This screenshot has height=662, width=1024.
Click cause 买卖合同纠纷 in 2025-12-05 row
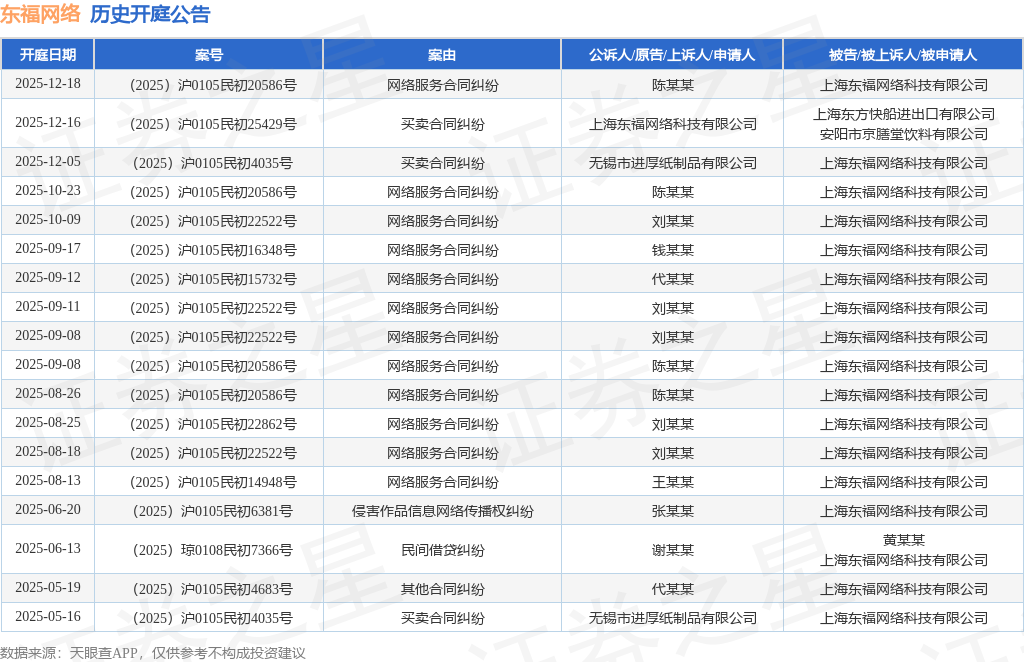(442, 163)
